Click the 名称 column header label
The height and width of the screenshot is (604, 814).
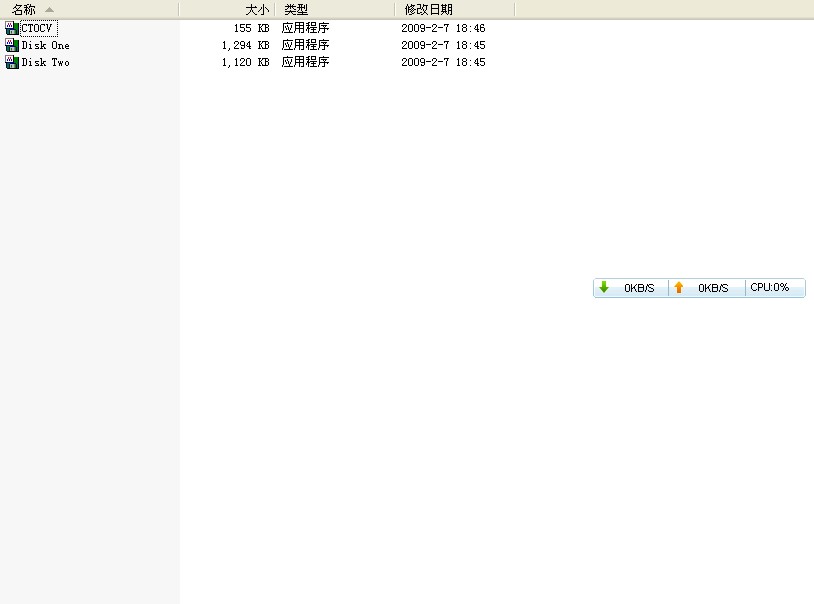click(24, 9)
